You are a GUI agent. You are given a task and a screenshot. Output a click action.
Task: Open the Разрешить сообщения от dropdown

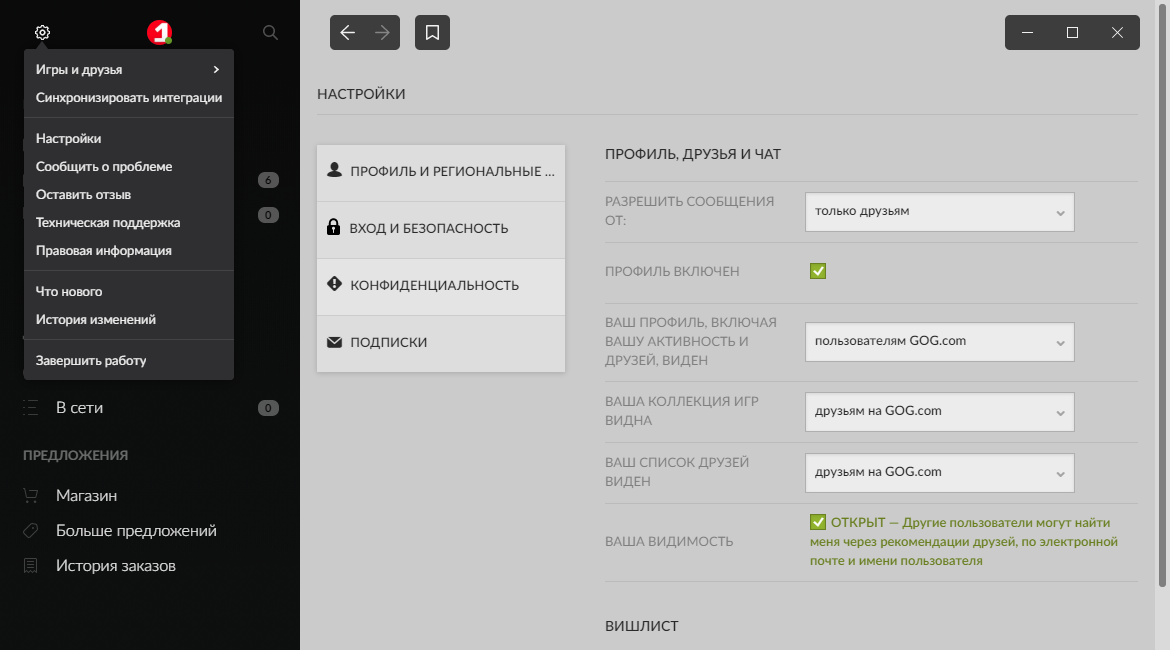(939, 212)
